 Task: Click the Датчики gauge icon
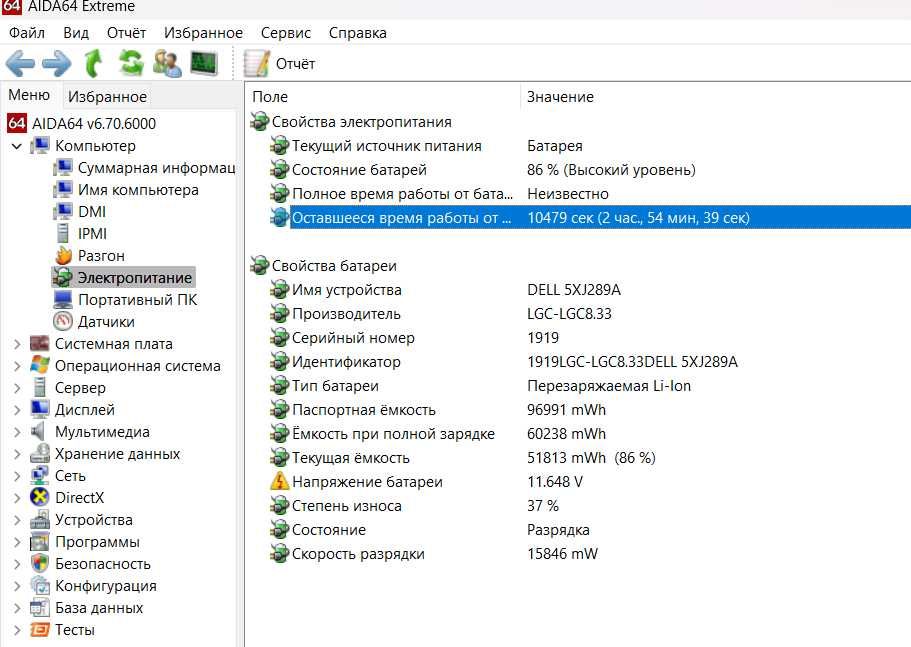63,322
